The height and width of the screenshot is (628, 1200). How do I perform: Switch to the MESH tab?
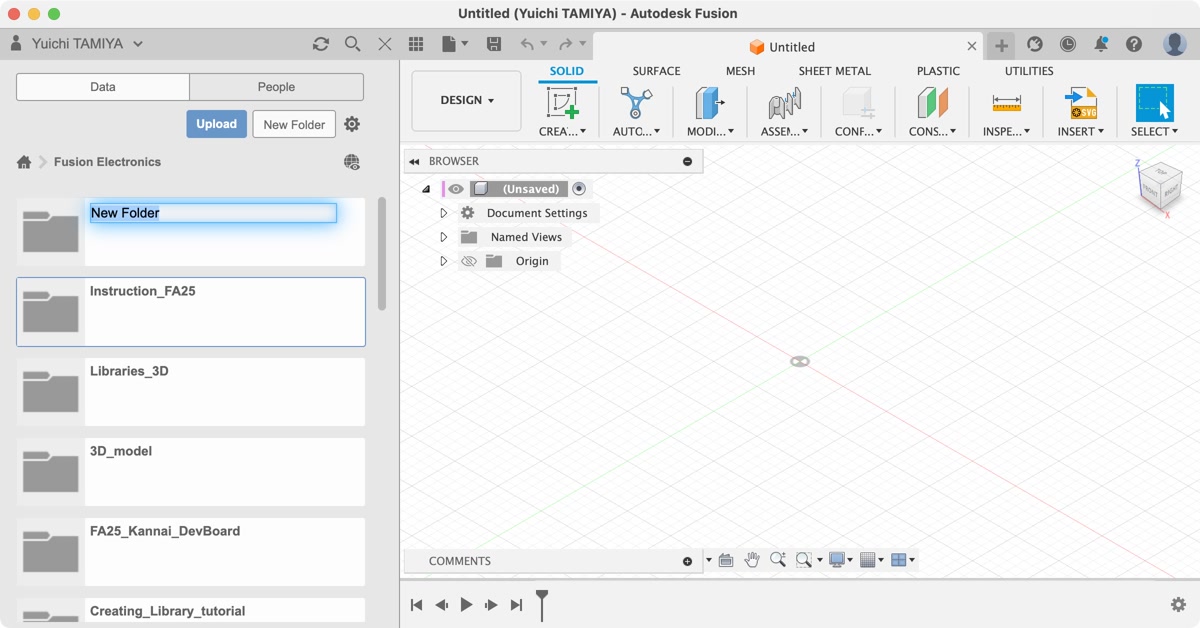click(740, 71)
